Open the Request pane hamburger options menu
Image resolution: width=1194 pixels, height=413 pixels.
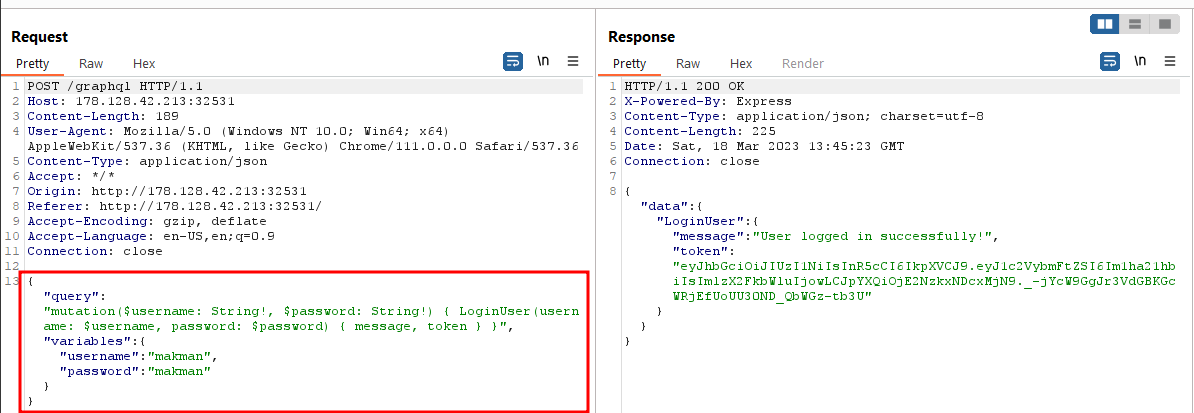[x=573, y=61]
